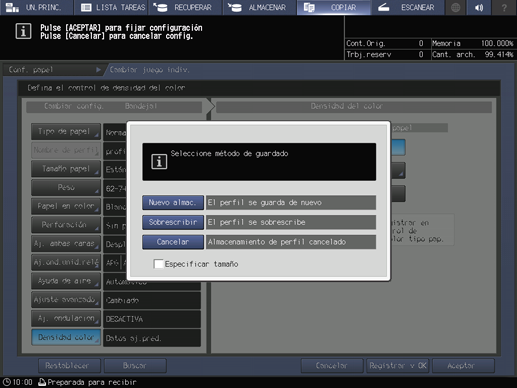Click Nombre de perfil button
This screenshot has height=388, width=517.
[66, 150]
